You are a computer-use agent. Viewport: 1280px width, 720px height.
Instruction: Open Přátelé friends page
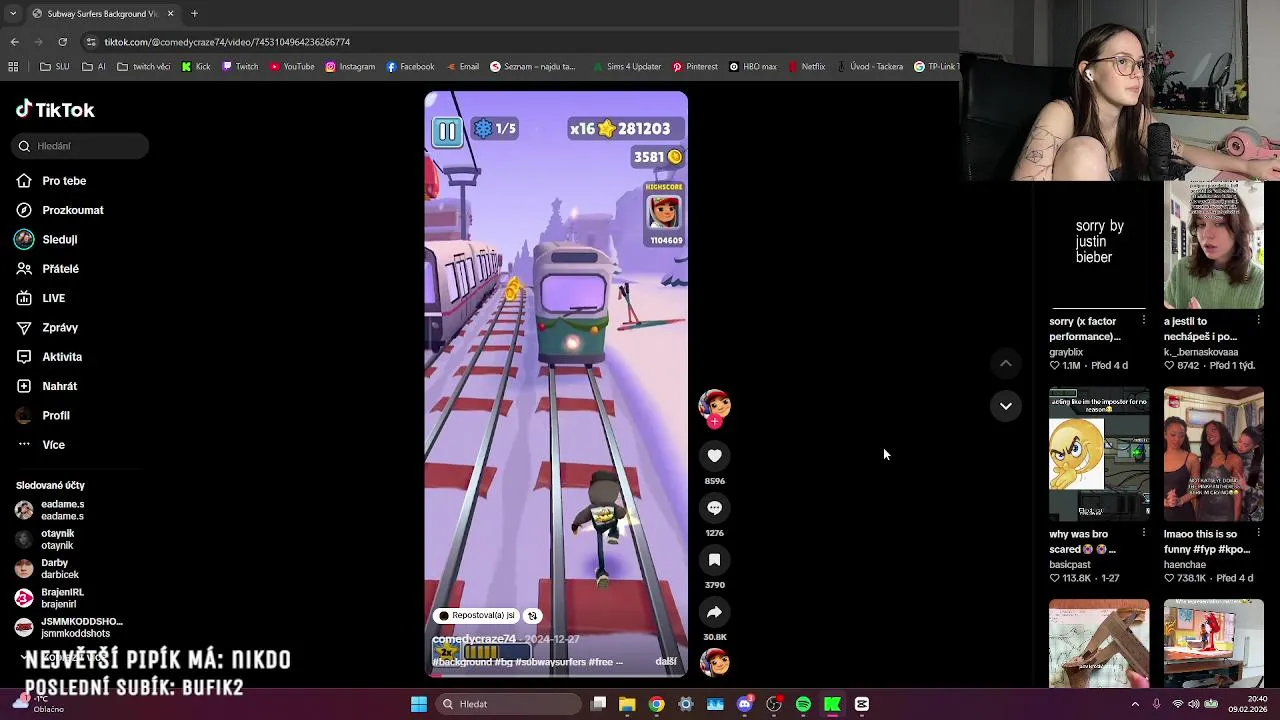pyautogui.click(x=48, y=269)
